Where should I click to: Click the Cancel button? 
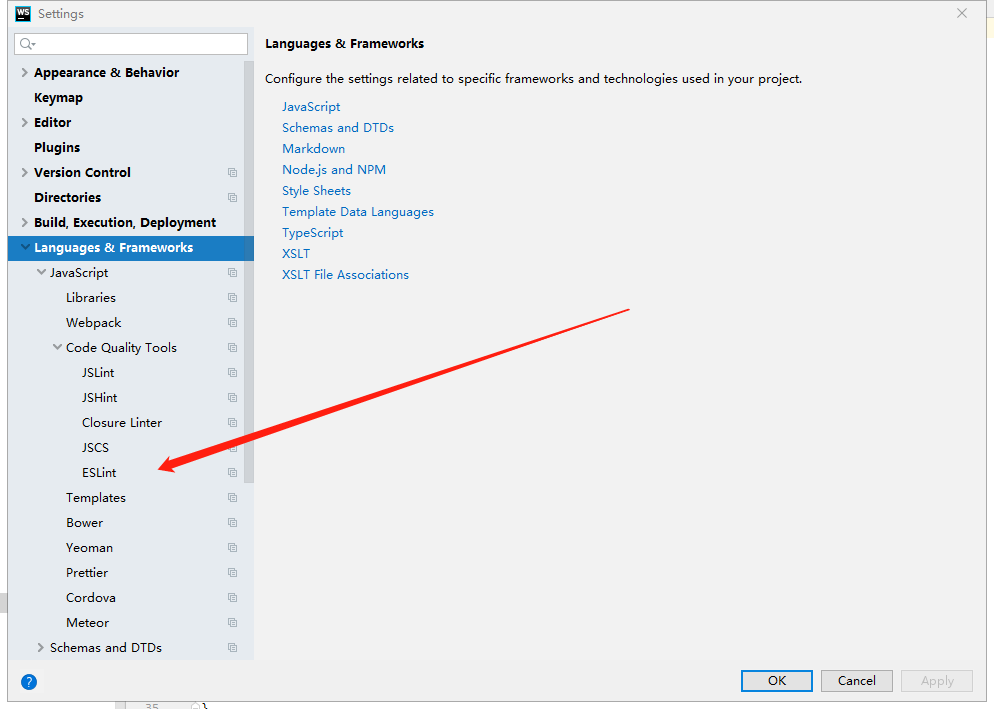856,680
